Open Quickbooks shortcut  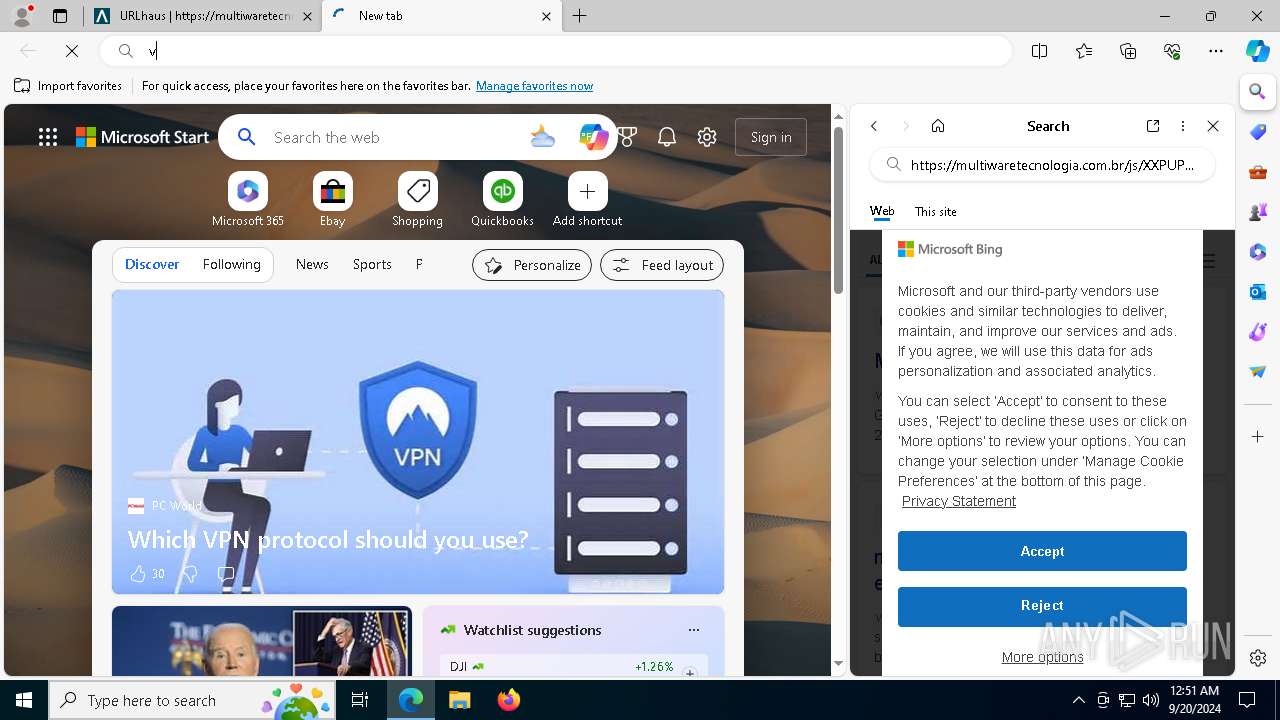coord(503,200)
